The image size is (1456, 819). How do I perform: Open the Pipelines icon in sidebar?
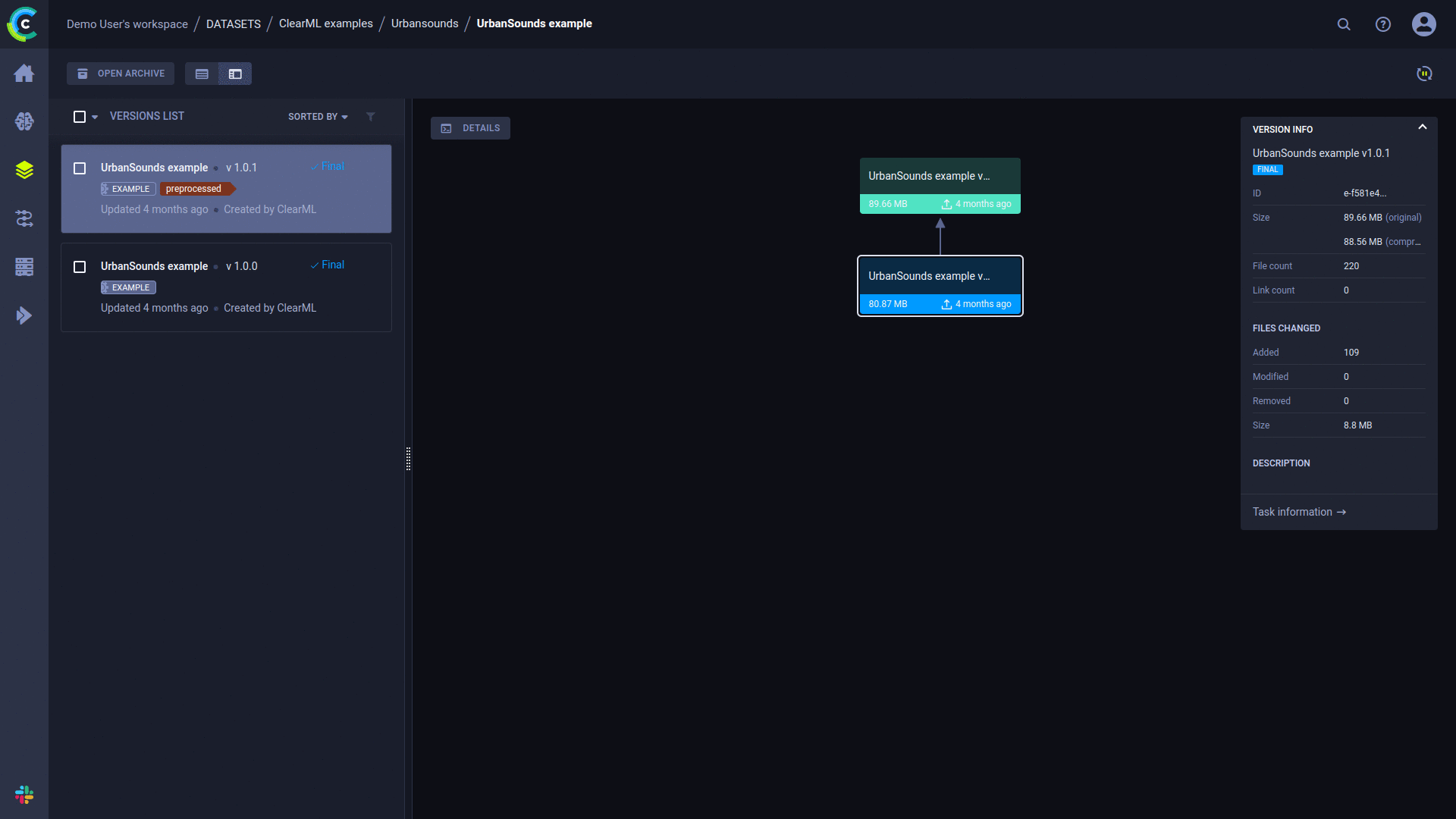coord(24,218)
